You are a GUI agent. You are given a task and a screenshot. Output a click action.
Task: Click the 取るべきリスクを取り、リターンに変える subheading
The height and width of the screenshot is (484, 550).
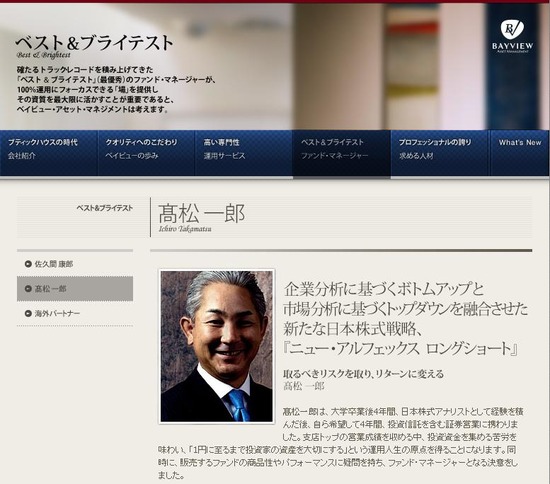click(x=363, y=374)
